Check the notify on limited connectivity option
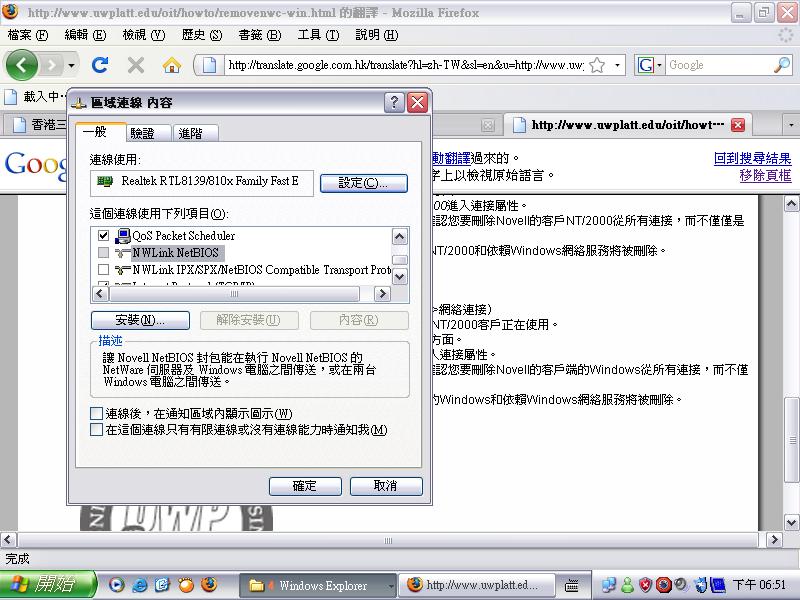The height and width of the screenshot is (600, 800). coord(96,430)
